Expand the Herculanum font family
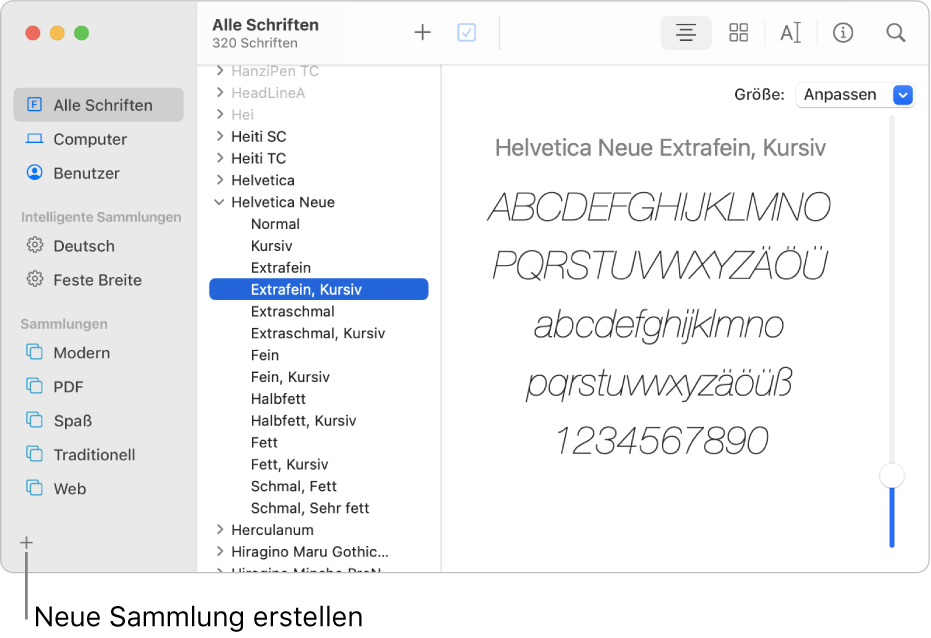 [220, 530]
